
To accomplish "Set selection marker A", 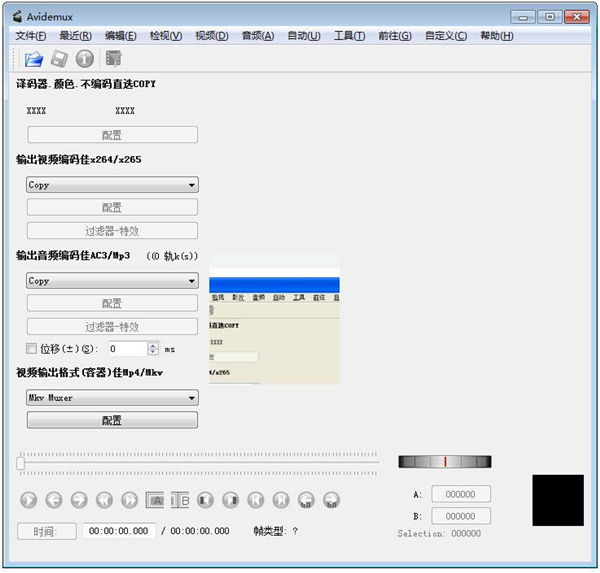I will (x=157, y=500).
